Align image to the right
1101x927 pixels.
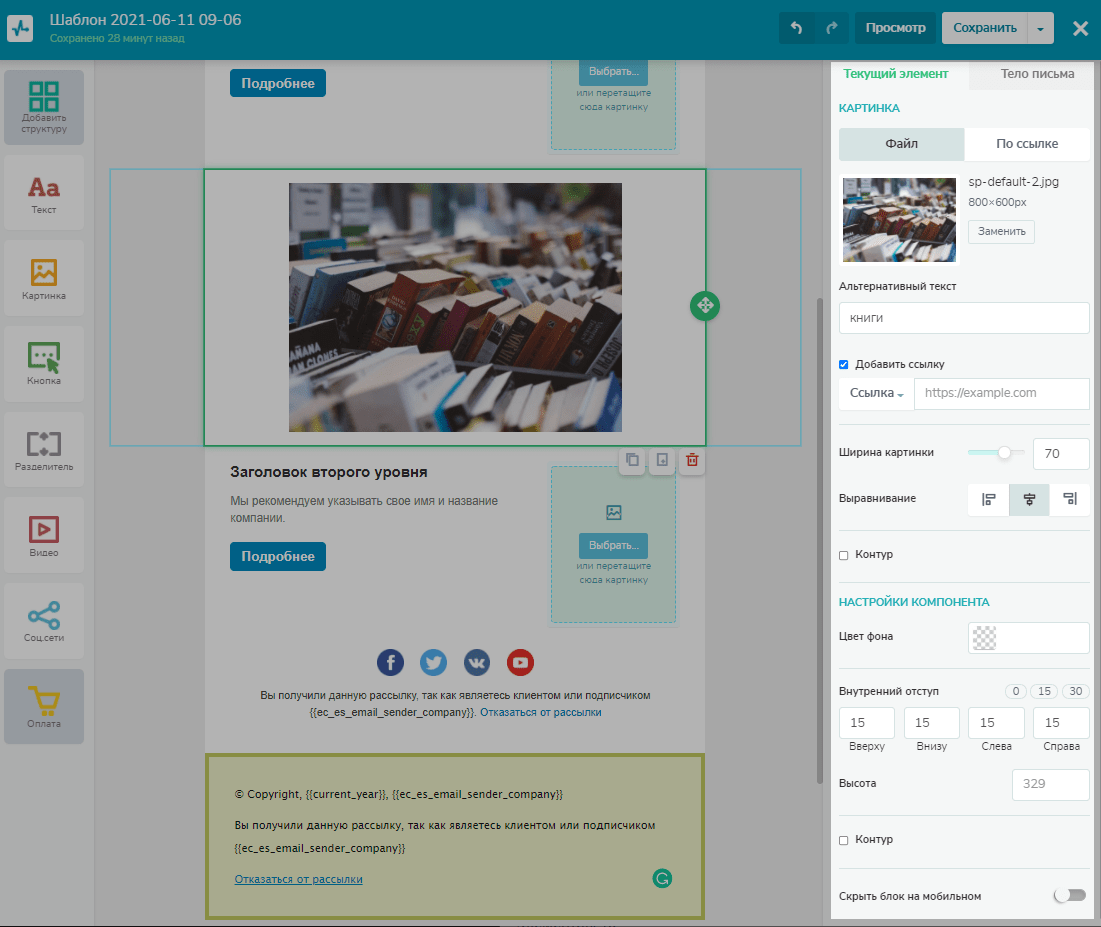(x=1069, y=499)
